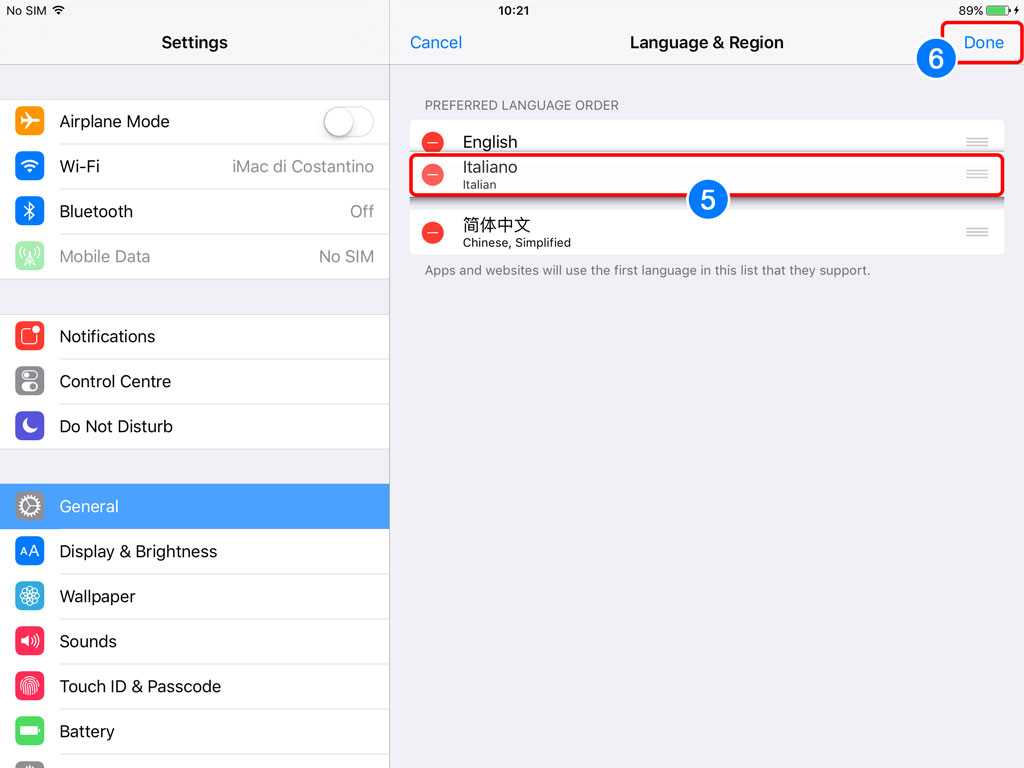Toggle the Airplane Mode switch
Viewport: 1024px width, 768px height.
click(x=348, y=121)
